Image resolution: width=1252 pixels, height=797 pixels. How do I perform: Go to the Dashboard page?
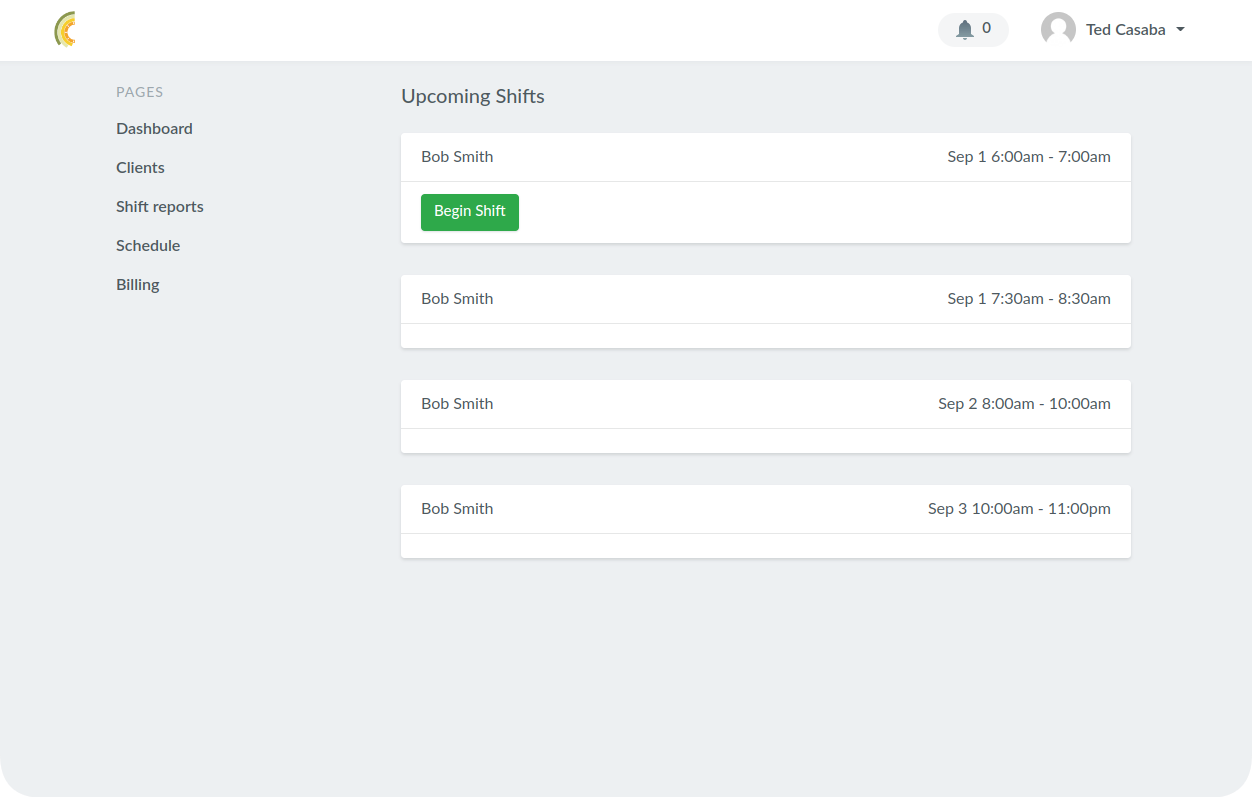[x=154, y=129]
